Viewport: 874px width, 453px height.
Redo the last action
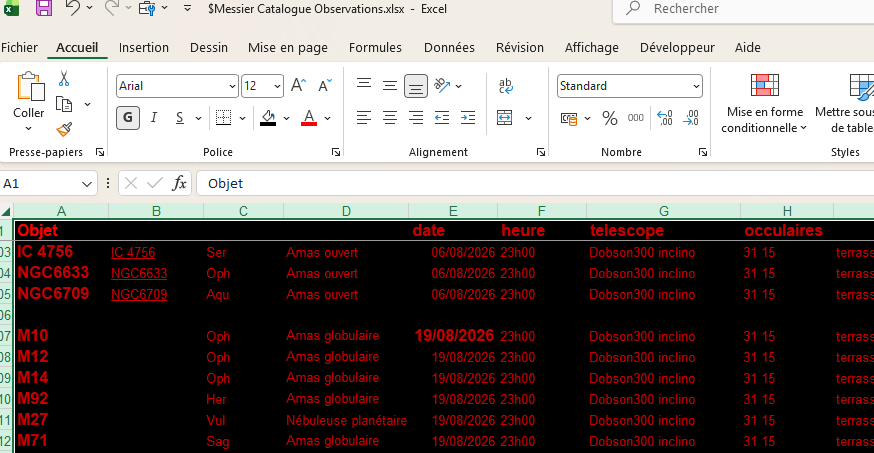tap(112, 8)
